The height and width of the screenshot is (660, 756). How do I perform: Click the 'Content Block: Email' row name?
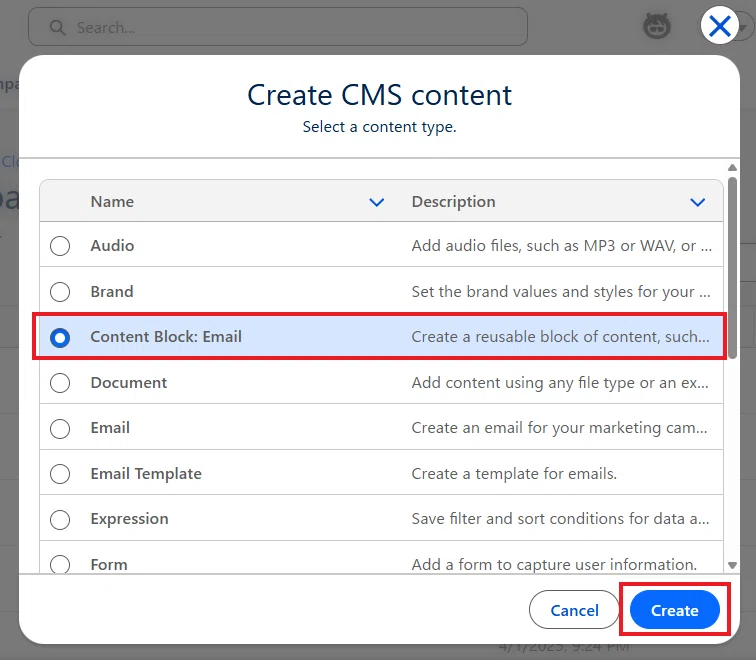point(166,337)
